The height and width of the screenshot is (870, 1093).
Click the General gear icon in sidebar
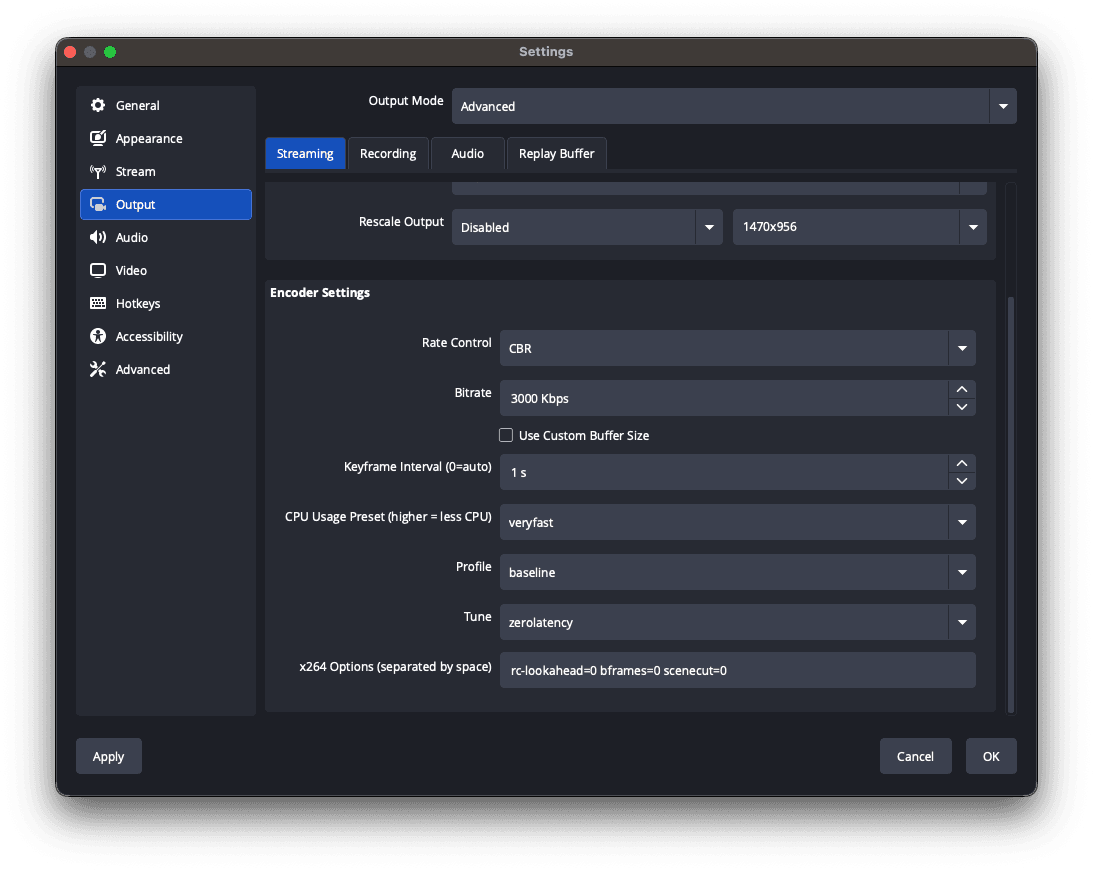point(98,106)
